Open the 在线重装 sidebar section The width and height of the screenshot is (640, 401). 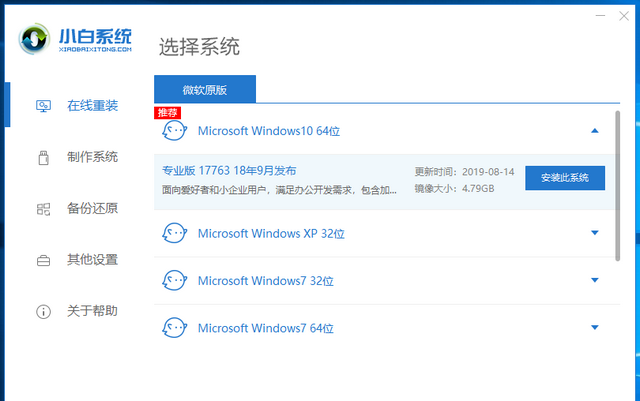[x=92, y=106]
